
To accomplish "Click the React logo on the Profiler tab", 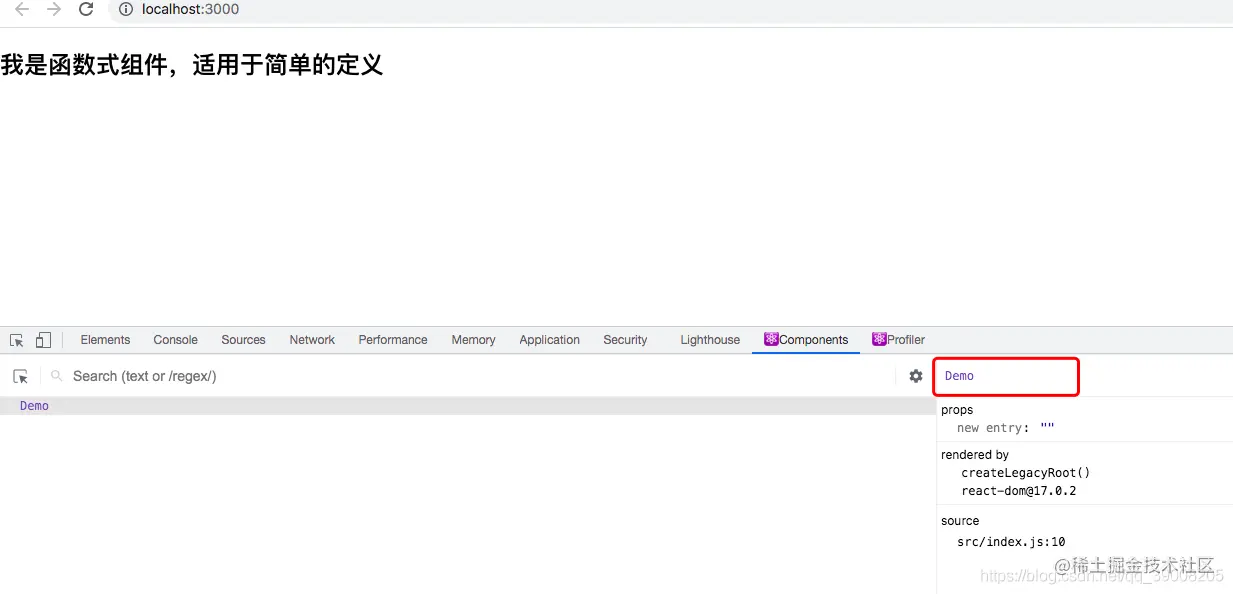I will (878, 340).
